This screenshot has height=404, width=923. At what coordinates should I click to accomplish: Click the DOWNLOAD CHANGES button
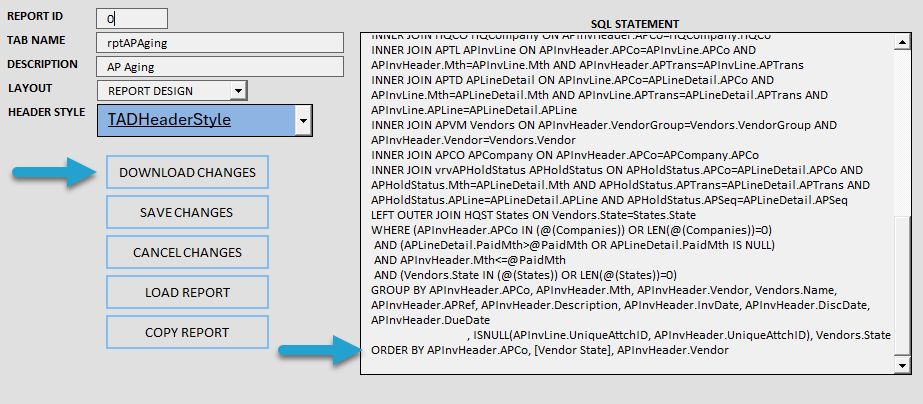[187, 173]
